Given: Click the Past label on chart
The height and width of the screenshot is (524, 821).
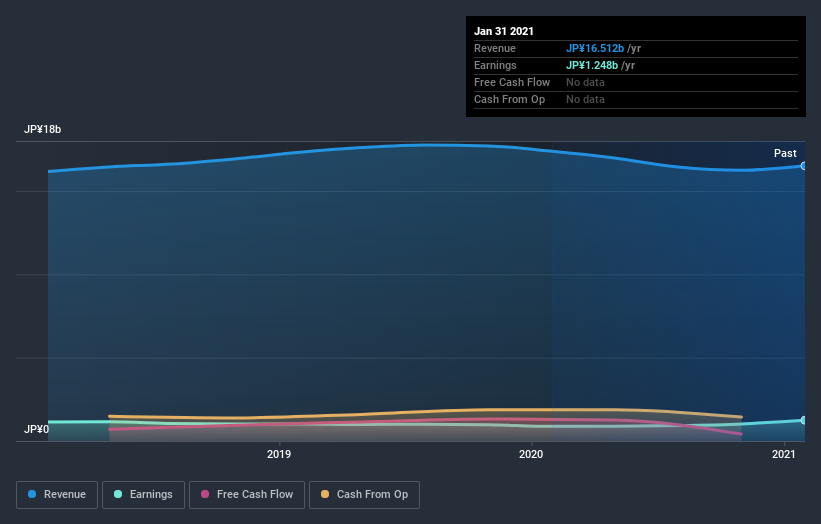Looking at the screenshot, I should (785, 153).
